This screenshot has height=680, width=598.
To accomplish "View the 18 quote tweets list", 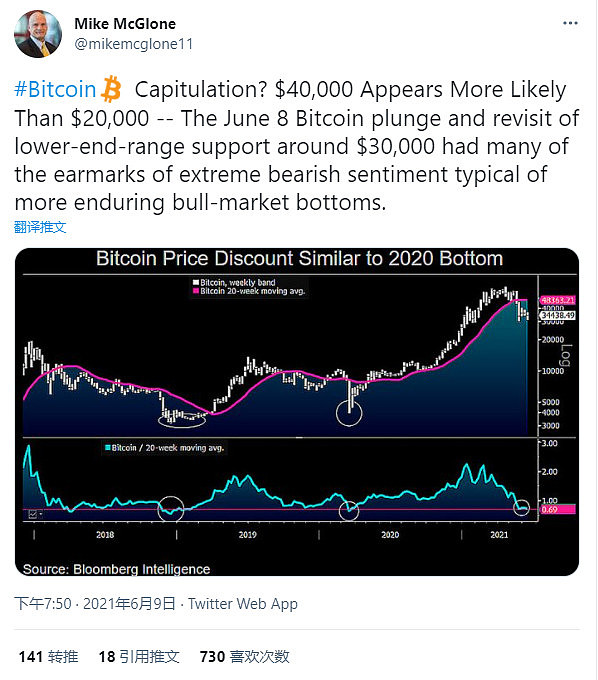I will pyautogui.click(x=139, y=657).
